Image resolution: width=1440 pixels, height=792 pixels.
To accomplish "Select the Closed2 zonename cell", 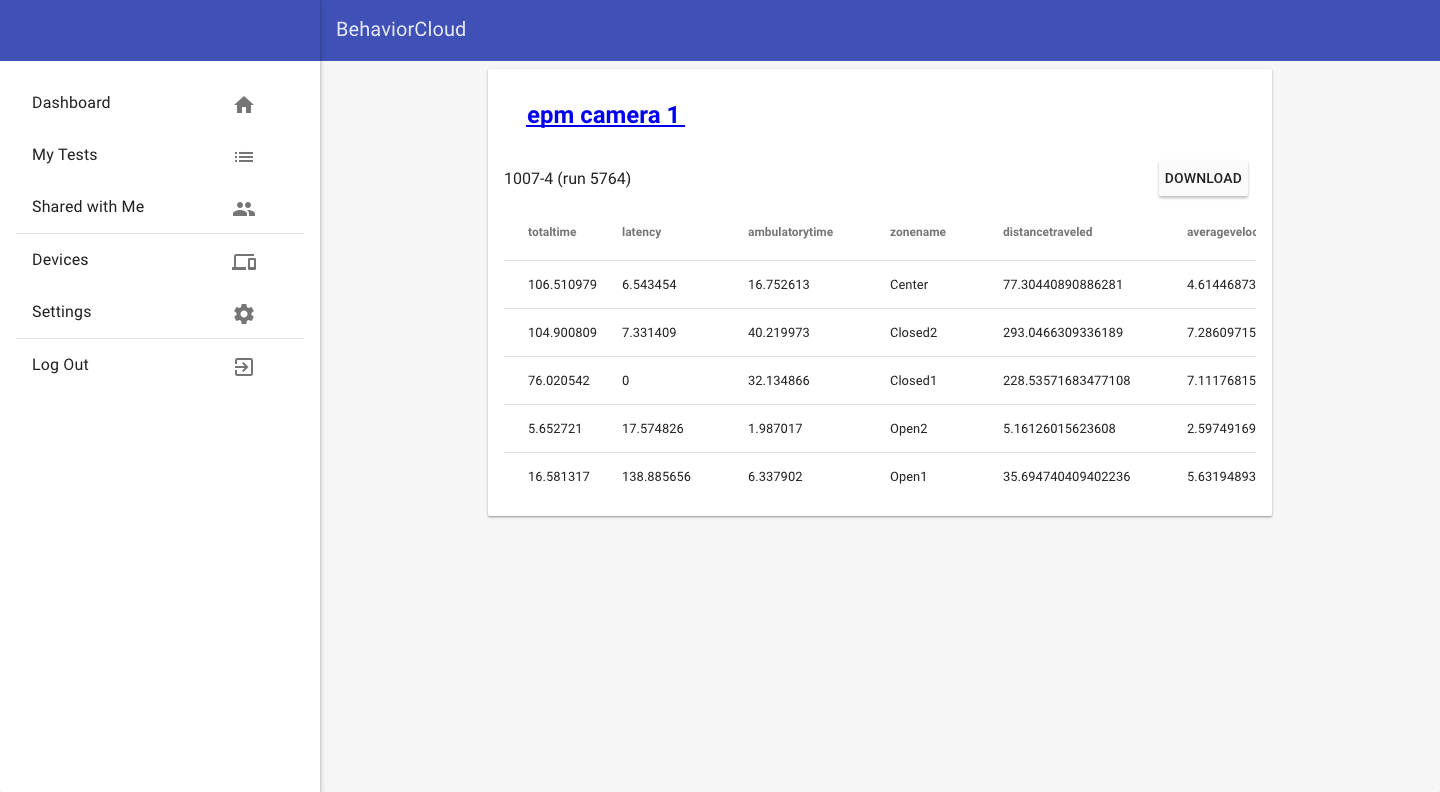I will (913, 333).
